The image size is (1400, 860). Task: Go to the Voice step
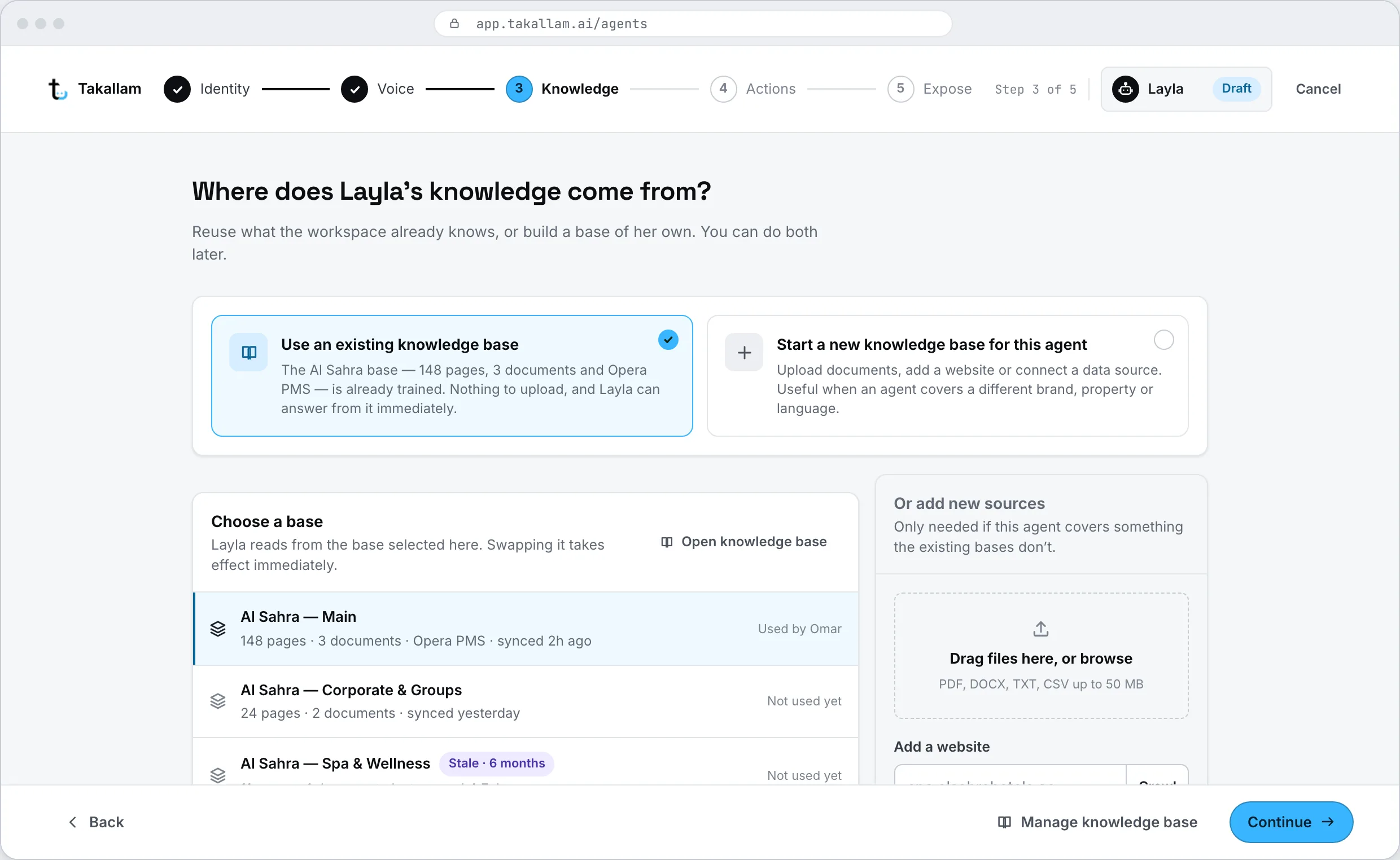tap(377, 89)
